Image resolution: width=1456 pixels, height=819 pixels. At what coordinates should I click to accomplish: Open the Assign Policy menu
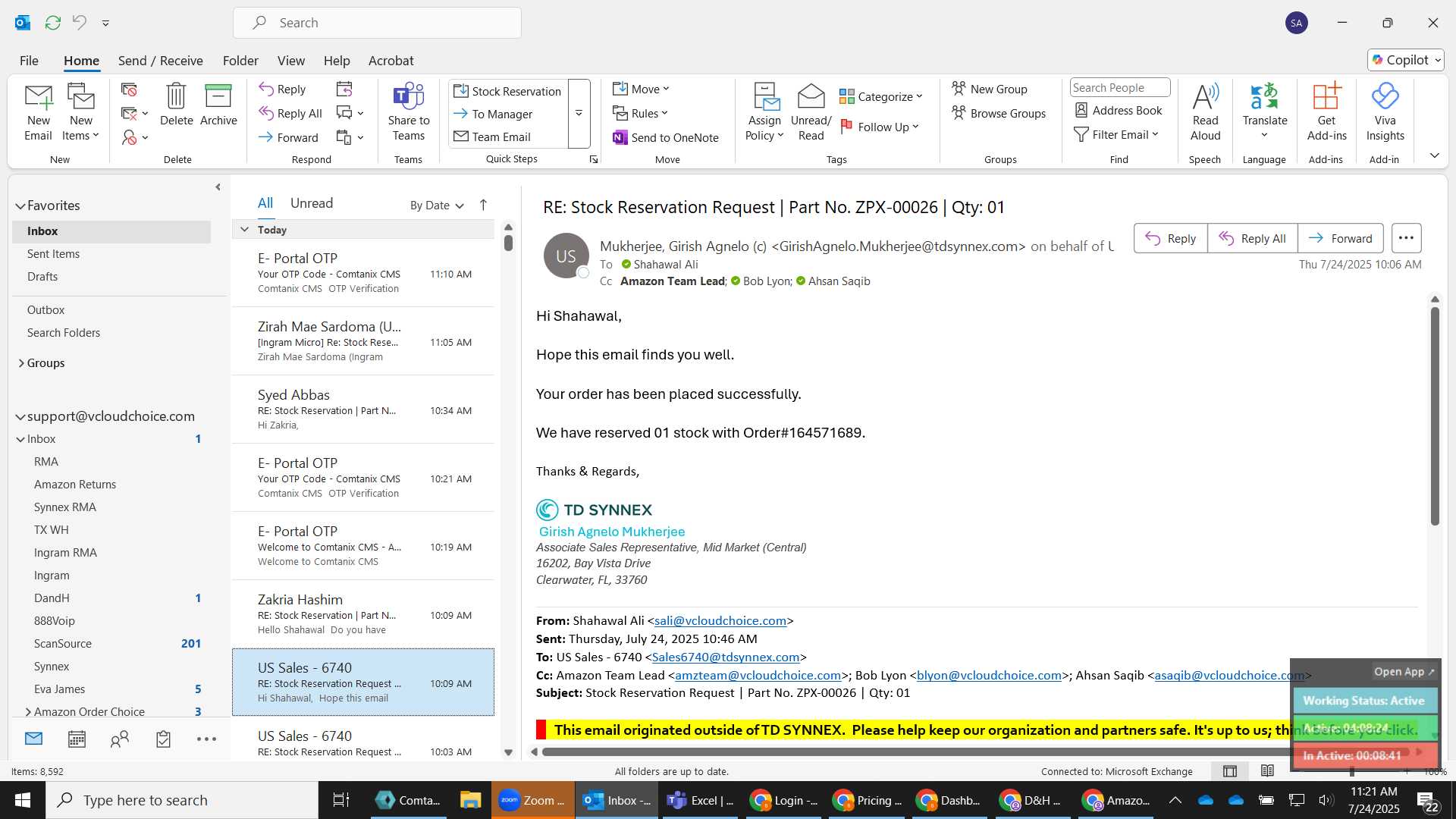pos(764,112)
